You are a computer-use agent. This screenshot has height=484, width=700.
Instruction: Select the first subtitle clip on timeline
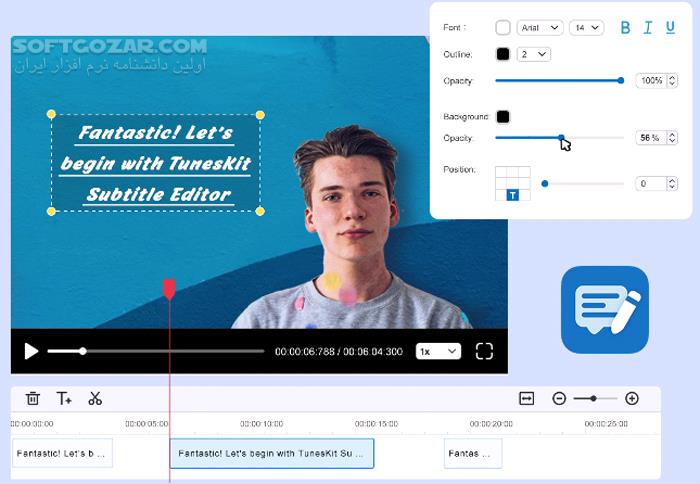pos(62,453)
